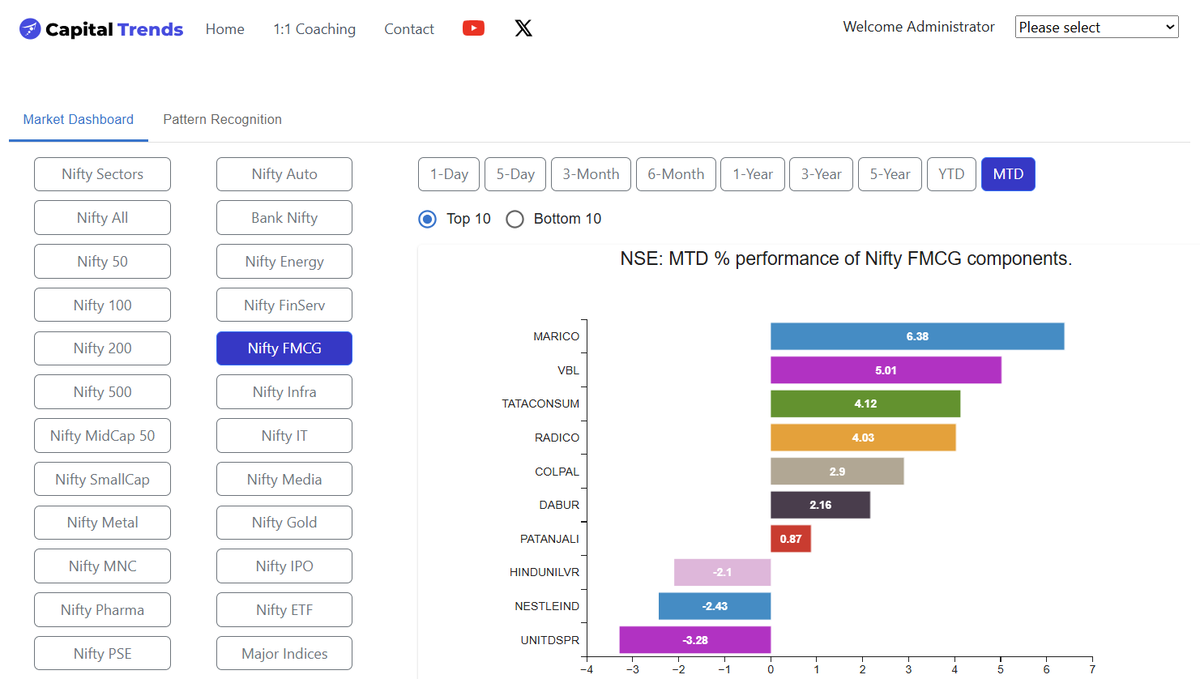The width and height of the screenshot is (1200, 679).
Task: Select the Bottom 10 radio button
Action: [x=515, y=219]
